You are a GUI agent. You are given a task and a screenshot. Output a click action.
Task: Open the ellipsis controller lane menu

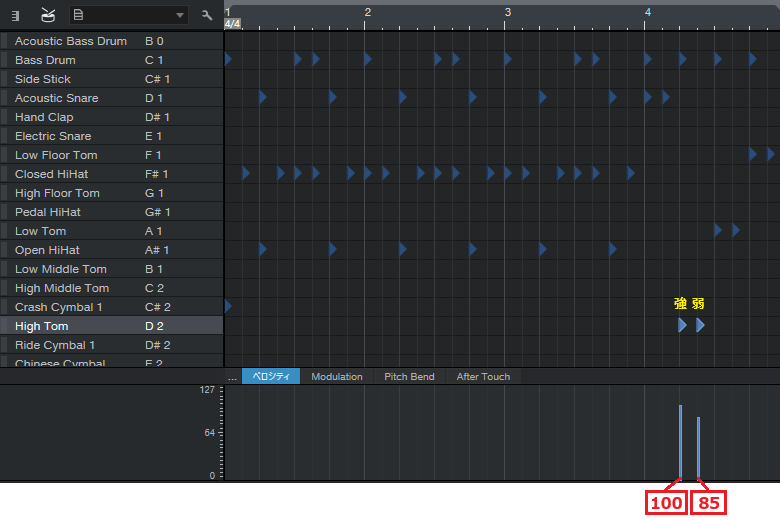(232, 377)
